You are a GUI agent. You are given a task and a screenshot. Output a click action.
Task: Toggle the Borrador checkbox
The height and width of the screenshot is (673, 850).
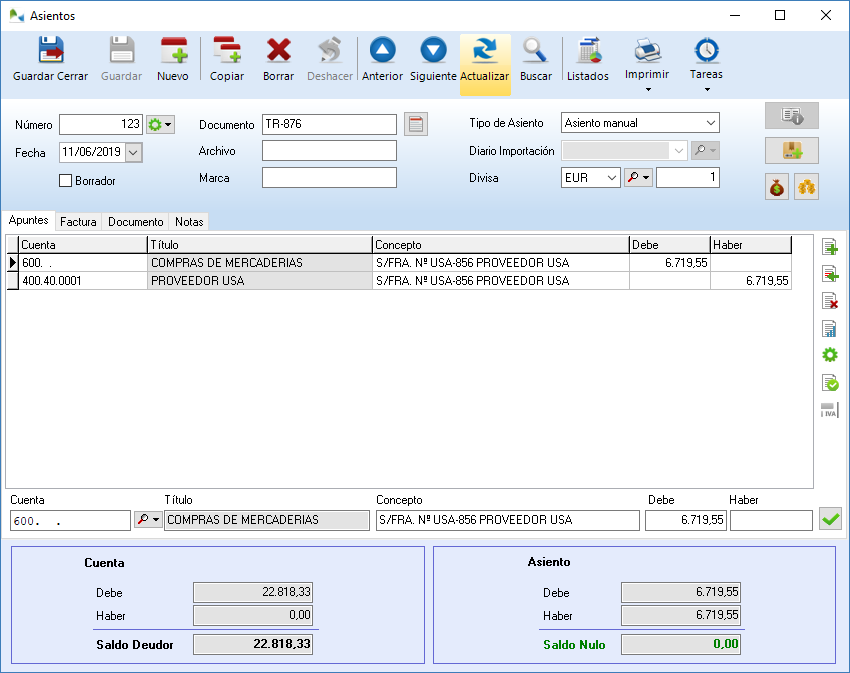(x=67, y=181)
